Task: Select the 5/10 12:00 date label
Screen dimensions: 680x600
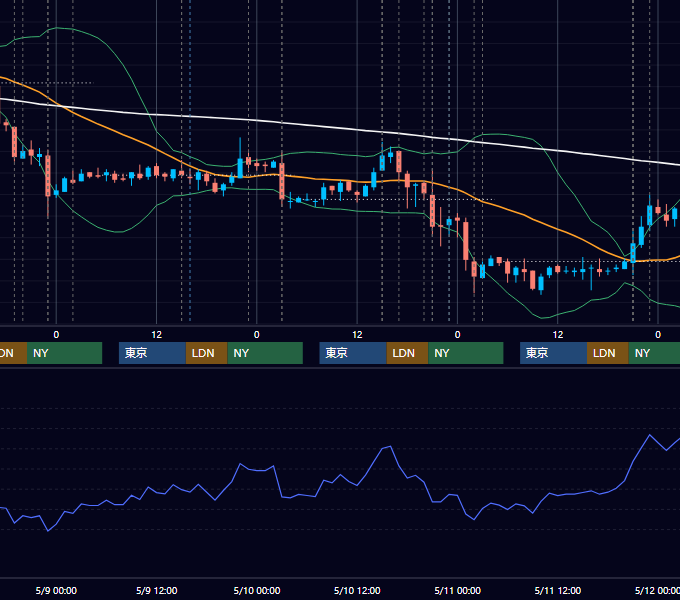Action: click(357, 590)
